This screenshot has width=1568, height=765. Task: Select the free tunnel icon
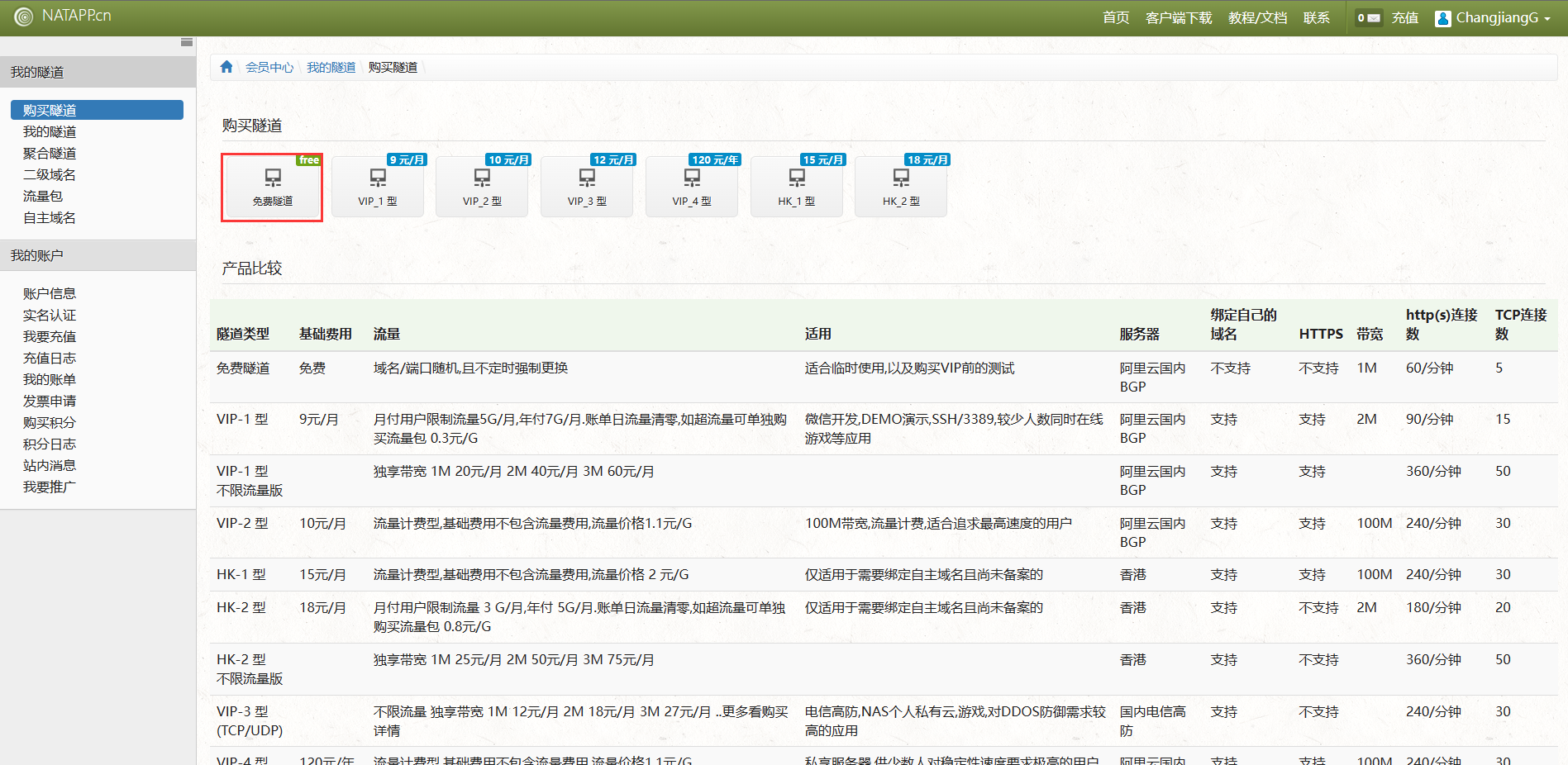(x=272, y=178)
